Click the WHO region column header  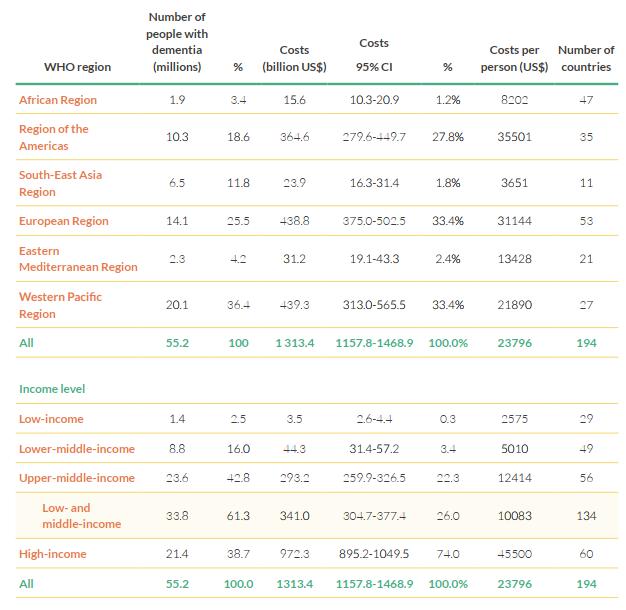[78, 67]
